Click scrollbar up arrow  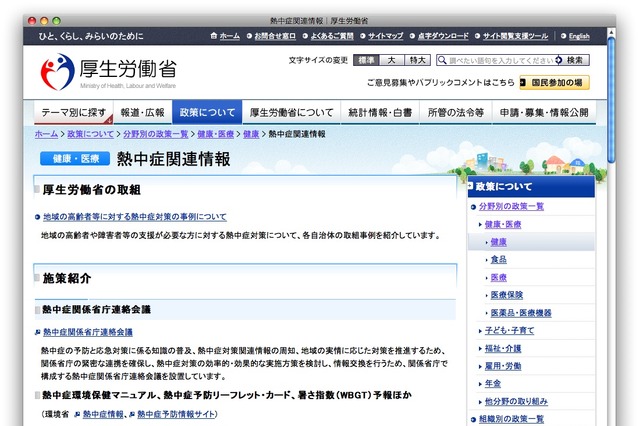point(611,32)
